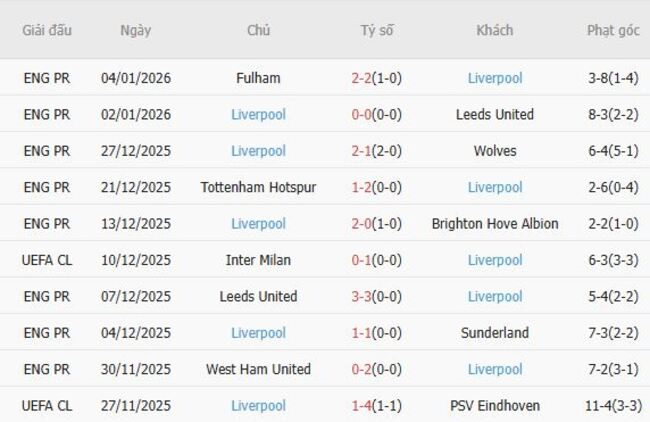Click Liverpool link in the Fulham match row

tap(495, 78)
